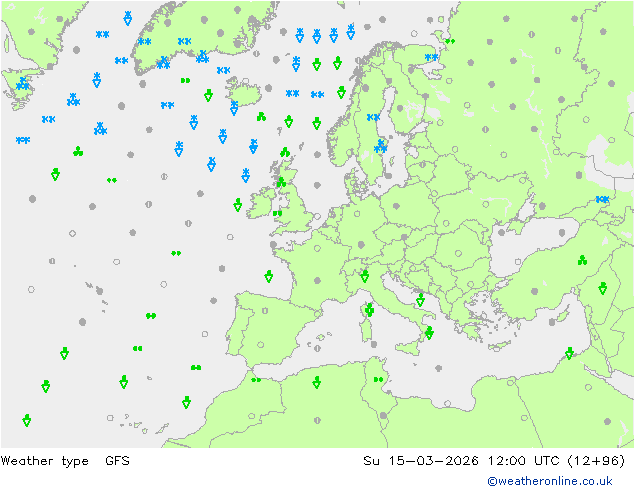Click the snow icon over Baffin Island
Screen dimensions: 634x490
tap(22, 84)
